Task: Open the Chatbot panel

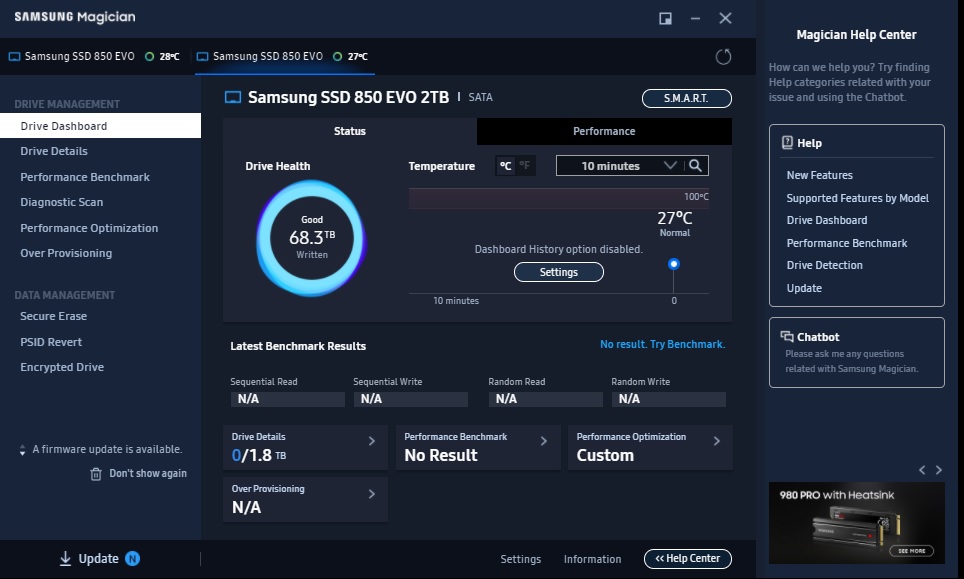Action: [856, 352]
